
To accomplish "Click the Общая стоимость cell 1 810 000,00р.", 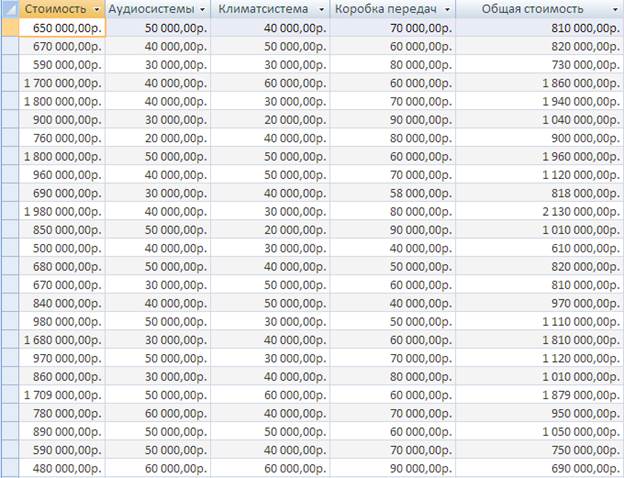I will (x=539, y=339).
